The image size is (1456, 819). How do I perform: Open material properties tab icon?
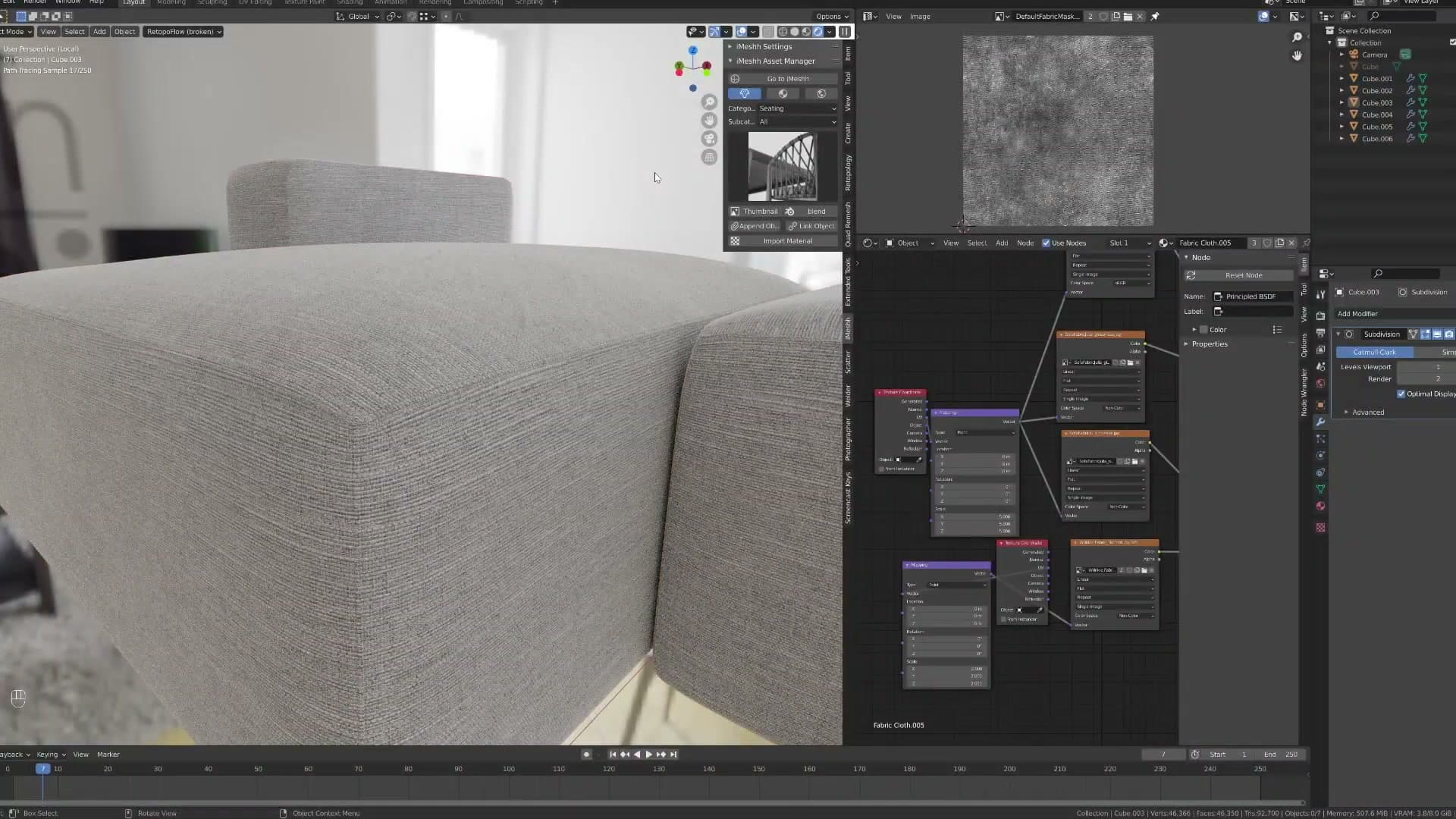coord(1320,506)
